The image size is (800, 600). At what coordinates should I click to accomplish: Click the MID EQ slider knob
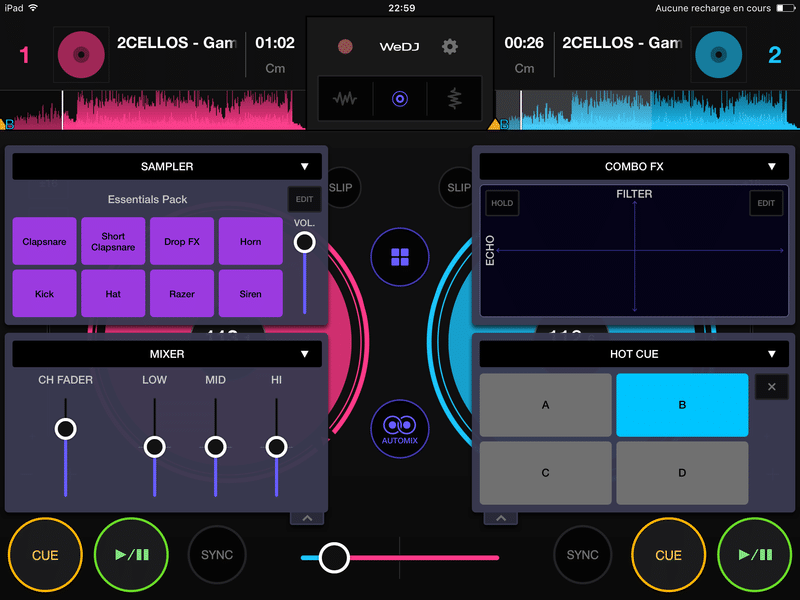(x=215, y=447)
